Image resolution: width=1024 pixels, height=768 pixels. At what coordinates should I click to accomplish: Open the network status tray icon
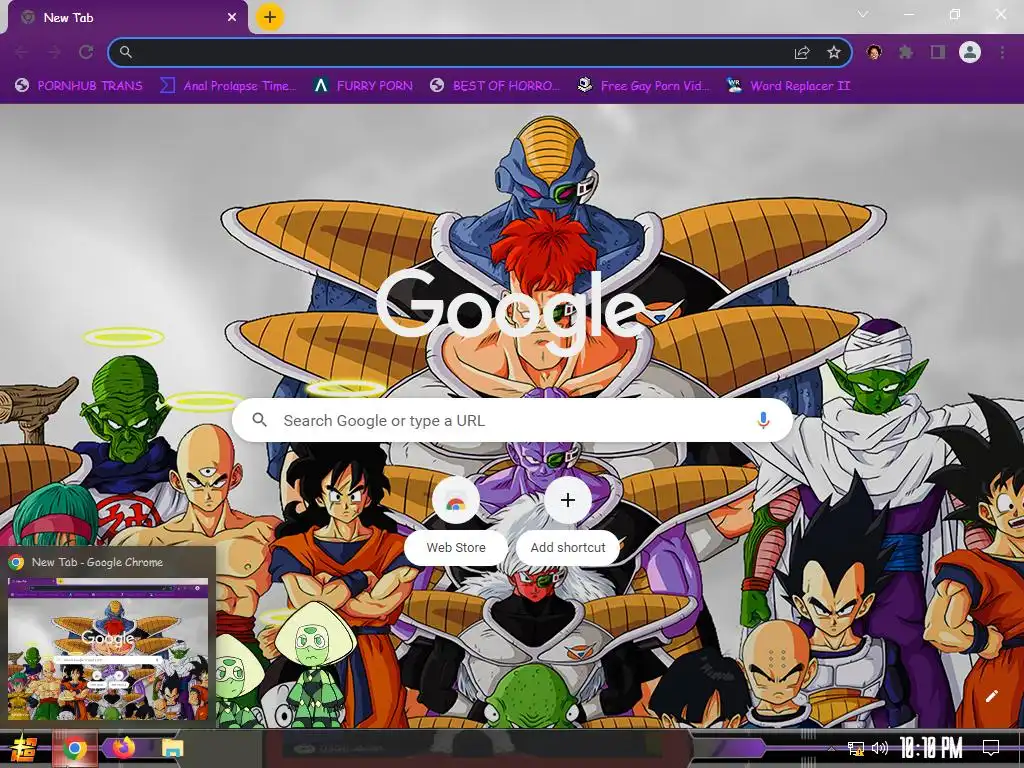pyautogui.click(x=856, y=748)
